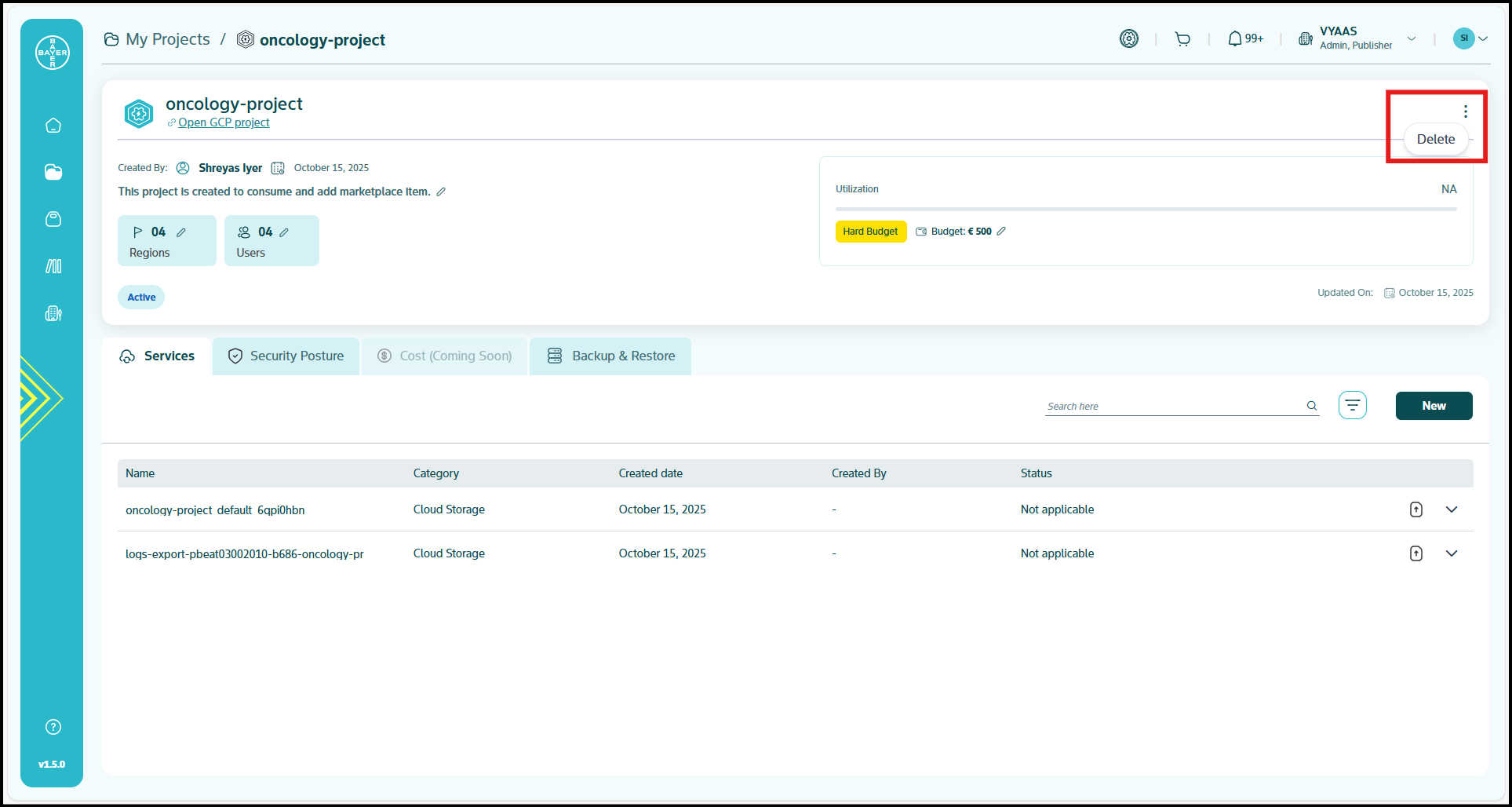
Task: Open the SI user avatar dropdown
Action: [x=1470, y=38]
